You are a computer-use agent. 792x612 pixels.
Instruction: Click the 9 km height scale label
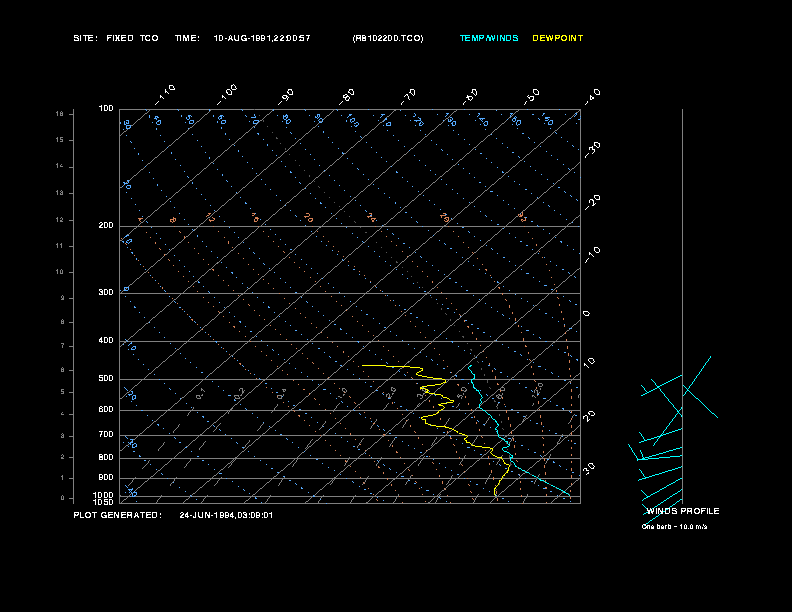click(x=63, y=298)
